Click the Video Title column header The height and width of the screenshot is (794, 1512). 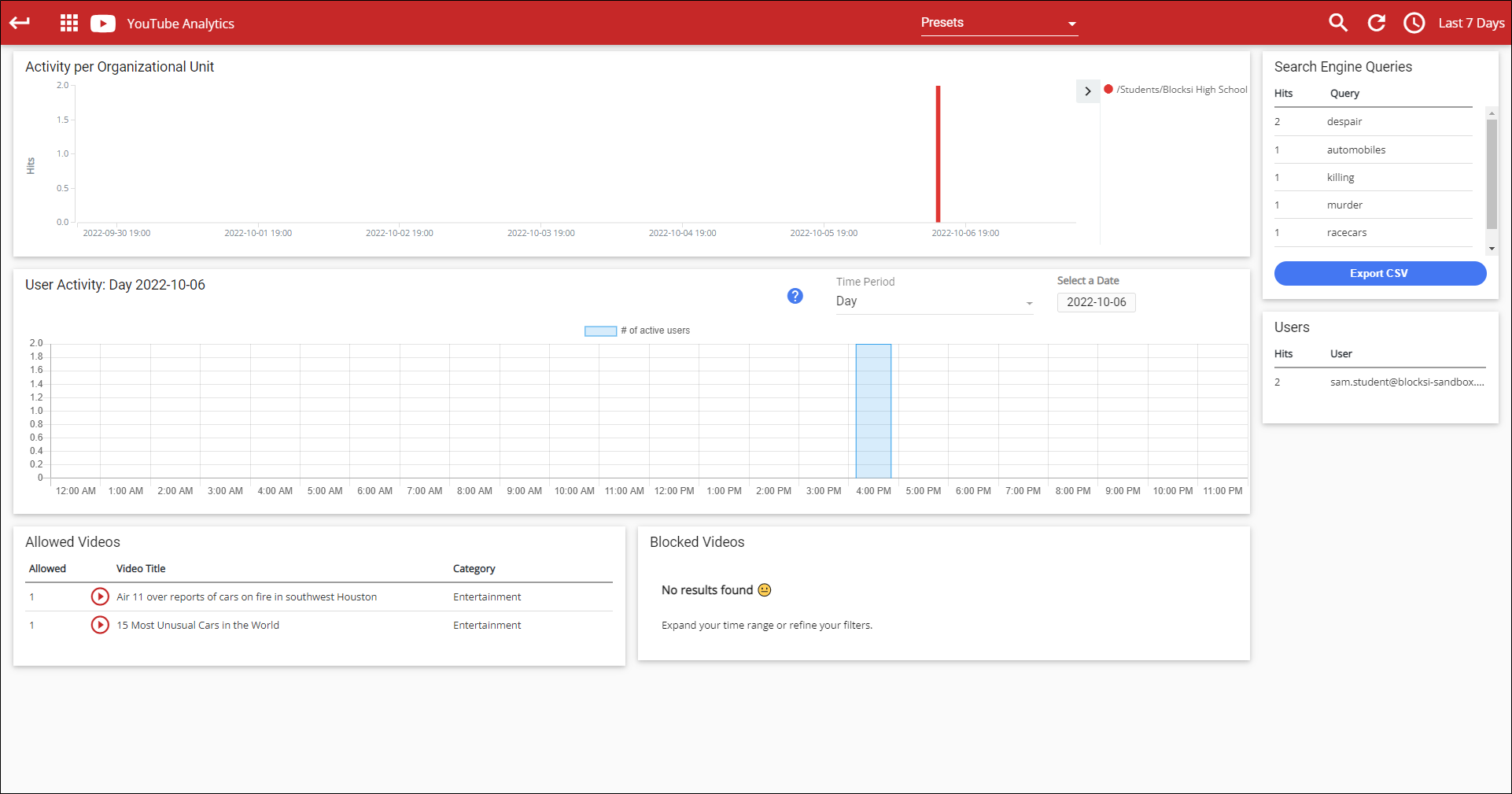pyautogui.click(x=141, y=568)
